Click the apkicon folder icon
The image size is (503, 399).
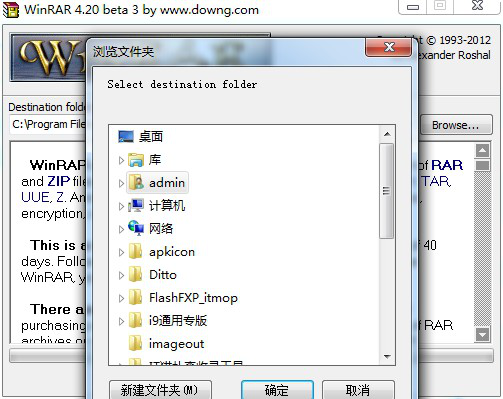[x=136, y=252]
